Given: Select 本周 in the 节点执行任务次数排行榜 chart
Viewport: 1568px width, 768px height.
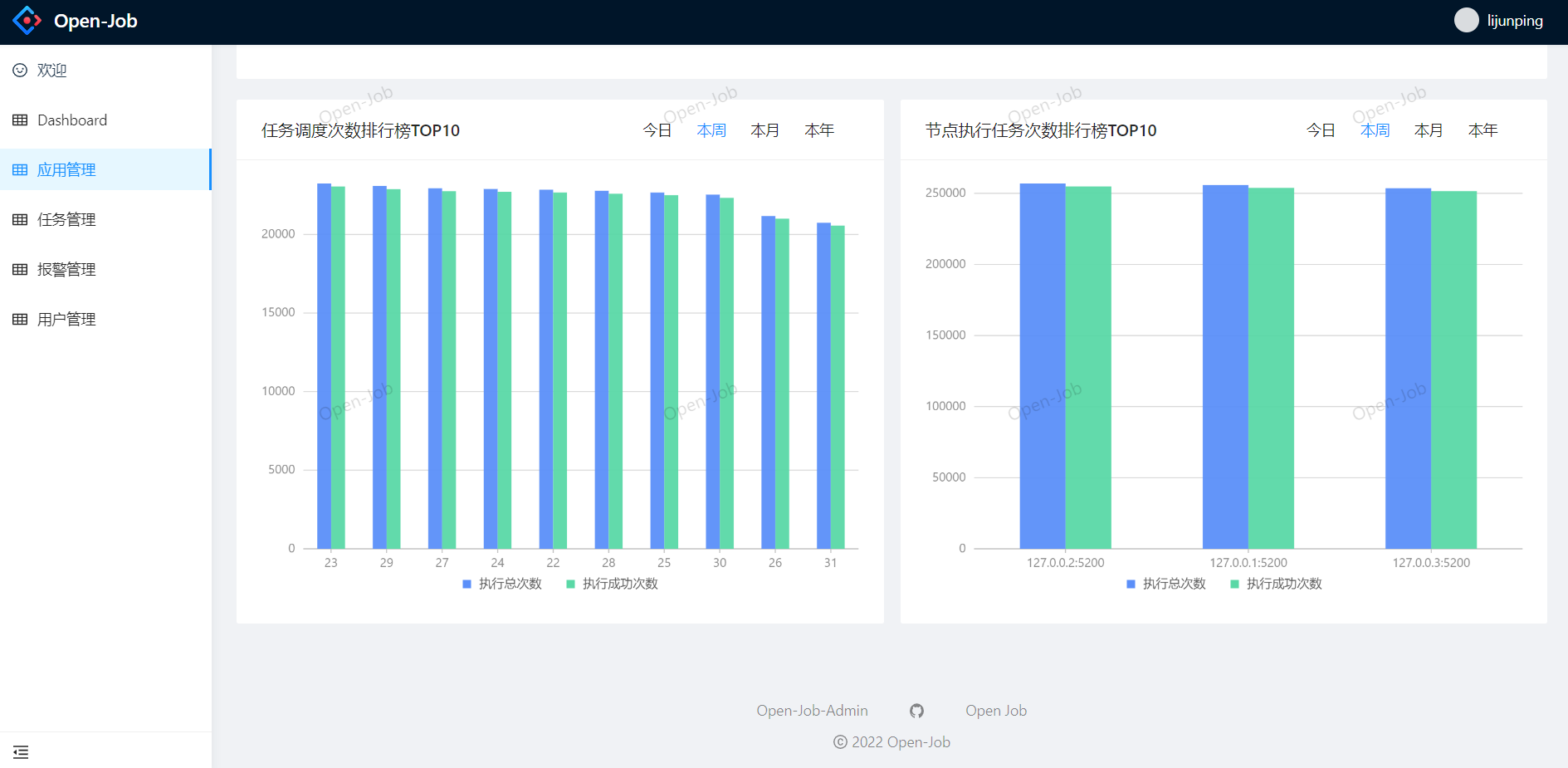Looking at the screenshot, I should (1375, 130).
